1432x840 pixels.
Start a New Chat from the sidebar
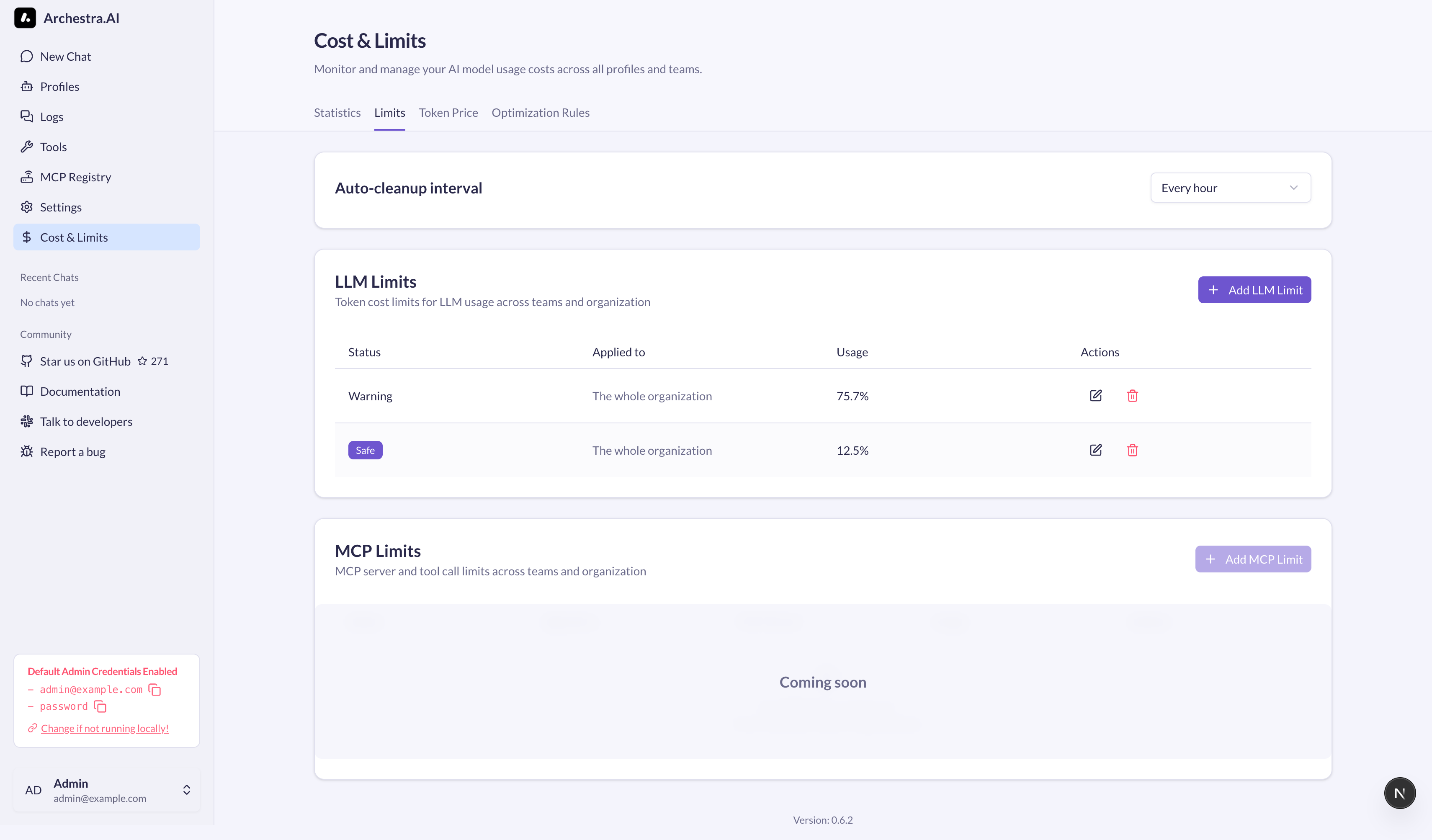click(x=65, y=56)
